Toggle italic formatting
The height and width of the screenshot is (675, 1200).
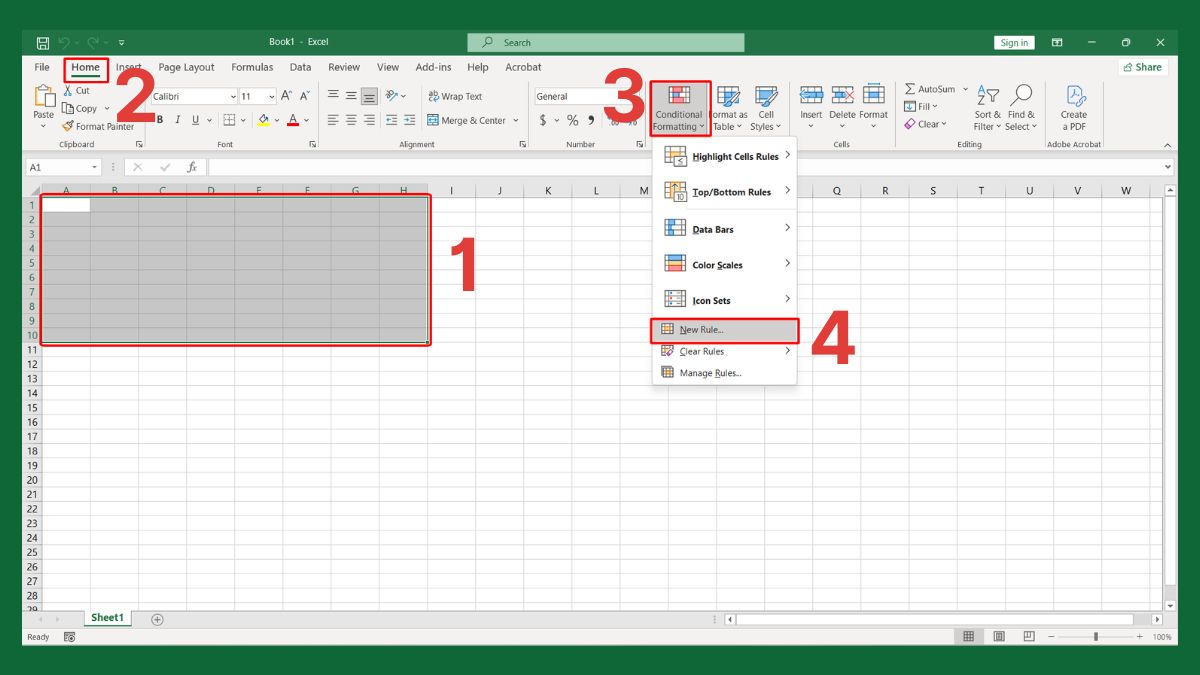[177, 118]
